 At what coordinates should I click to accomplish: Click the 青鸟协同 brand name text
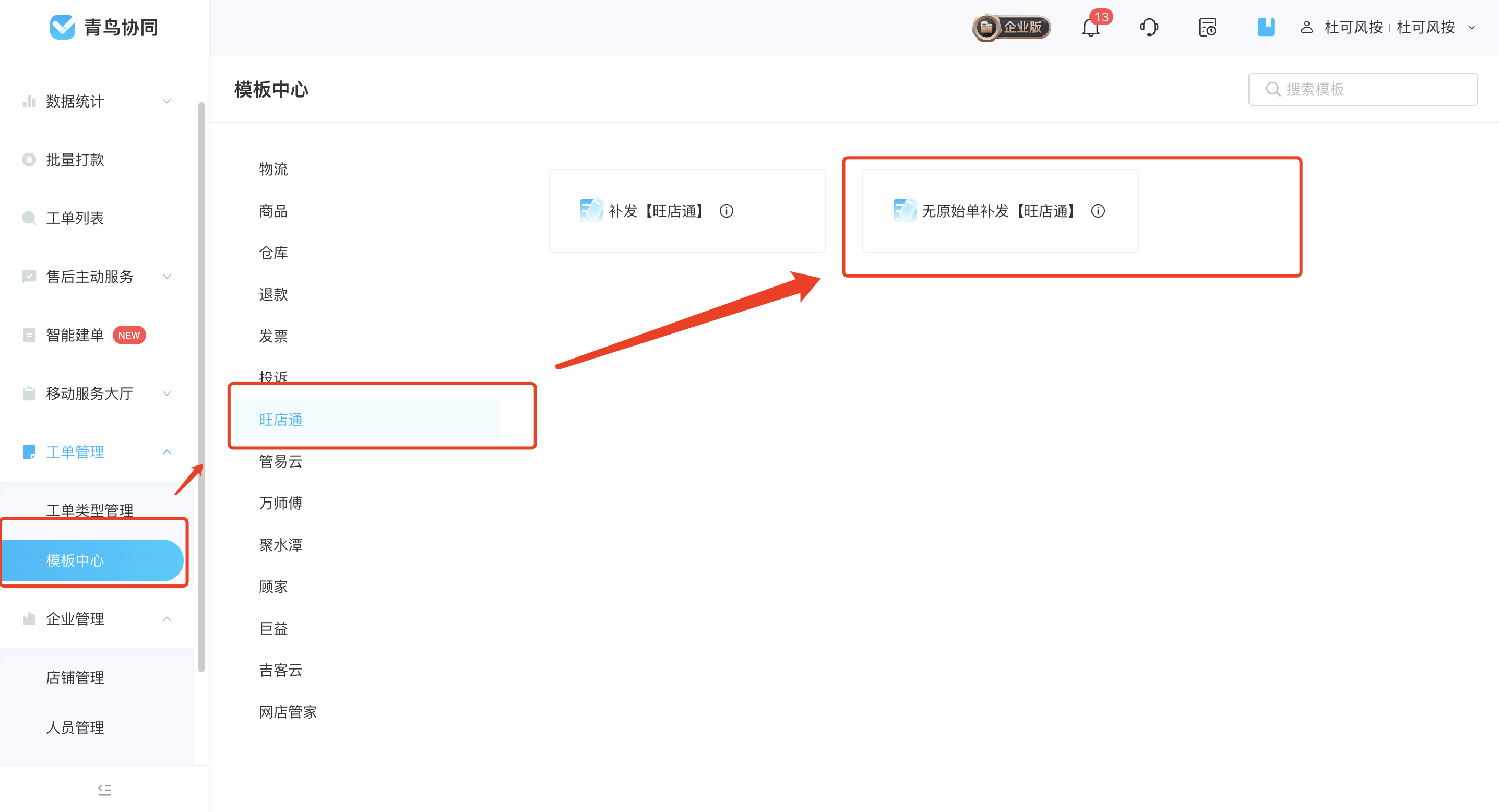(x=121, y=27)
